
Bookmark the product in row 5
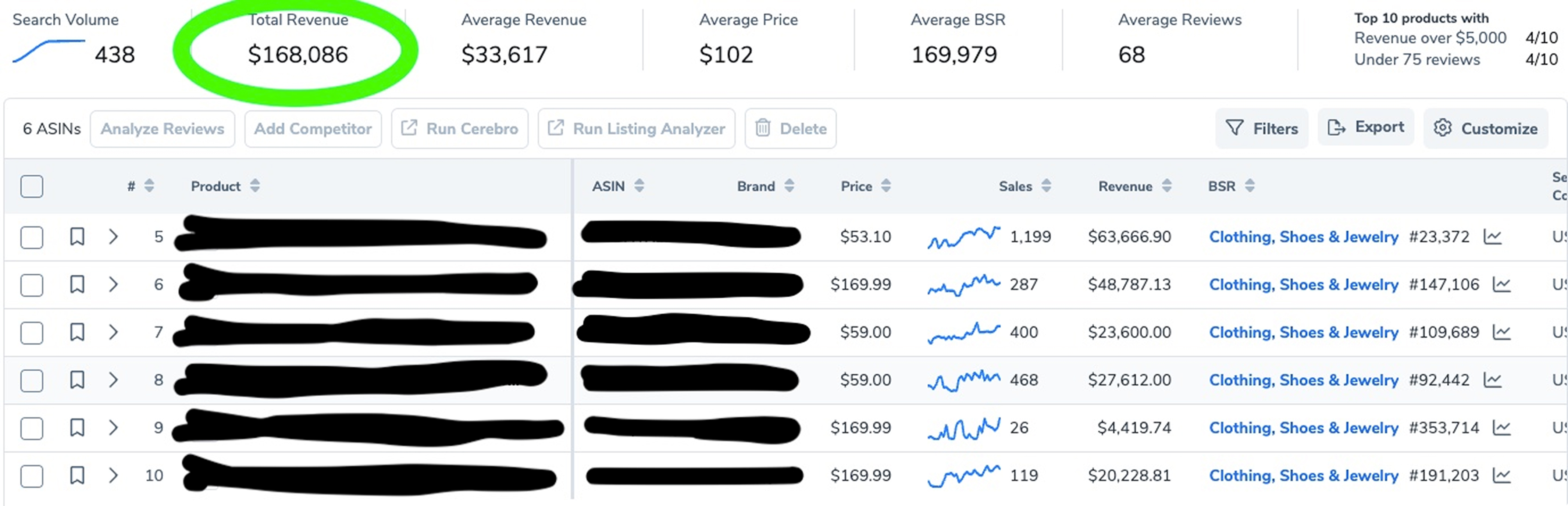coord(77,236)
